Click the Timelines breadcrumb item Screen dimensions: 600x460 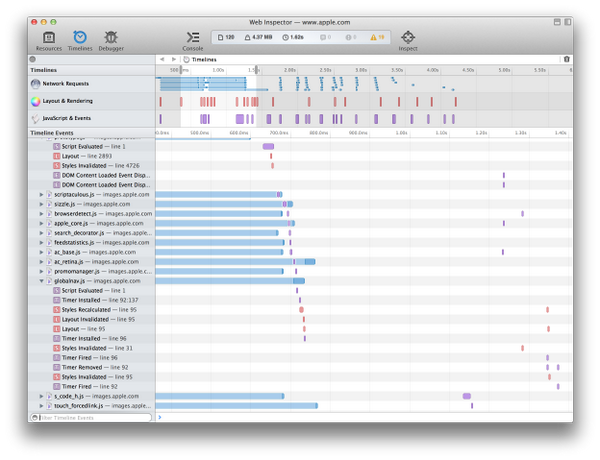(x=200, y=59)
